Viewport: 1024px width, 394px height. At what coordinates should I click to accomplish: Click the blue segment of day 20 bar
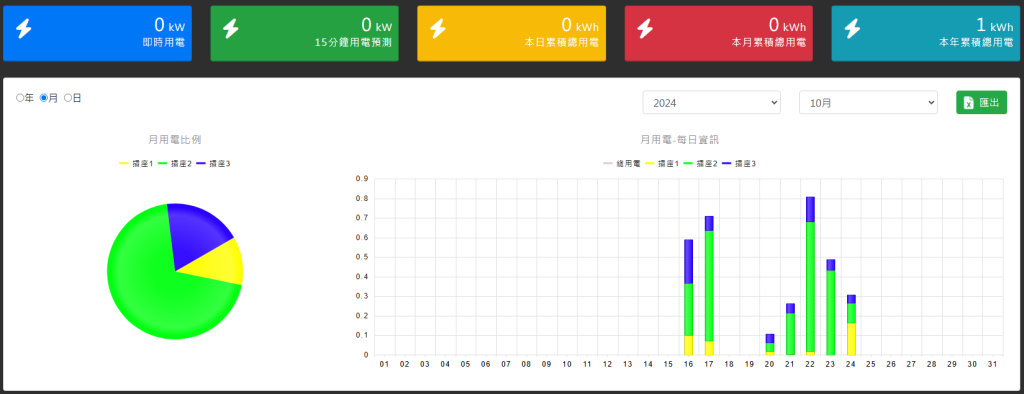click(x=770, y=338)
